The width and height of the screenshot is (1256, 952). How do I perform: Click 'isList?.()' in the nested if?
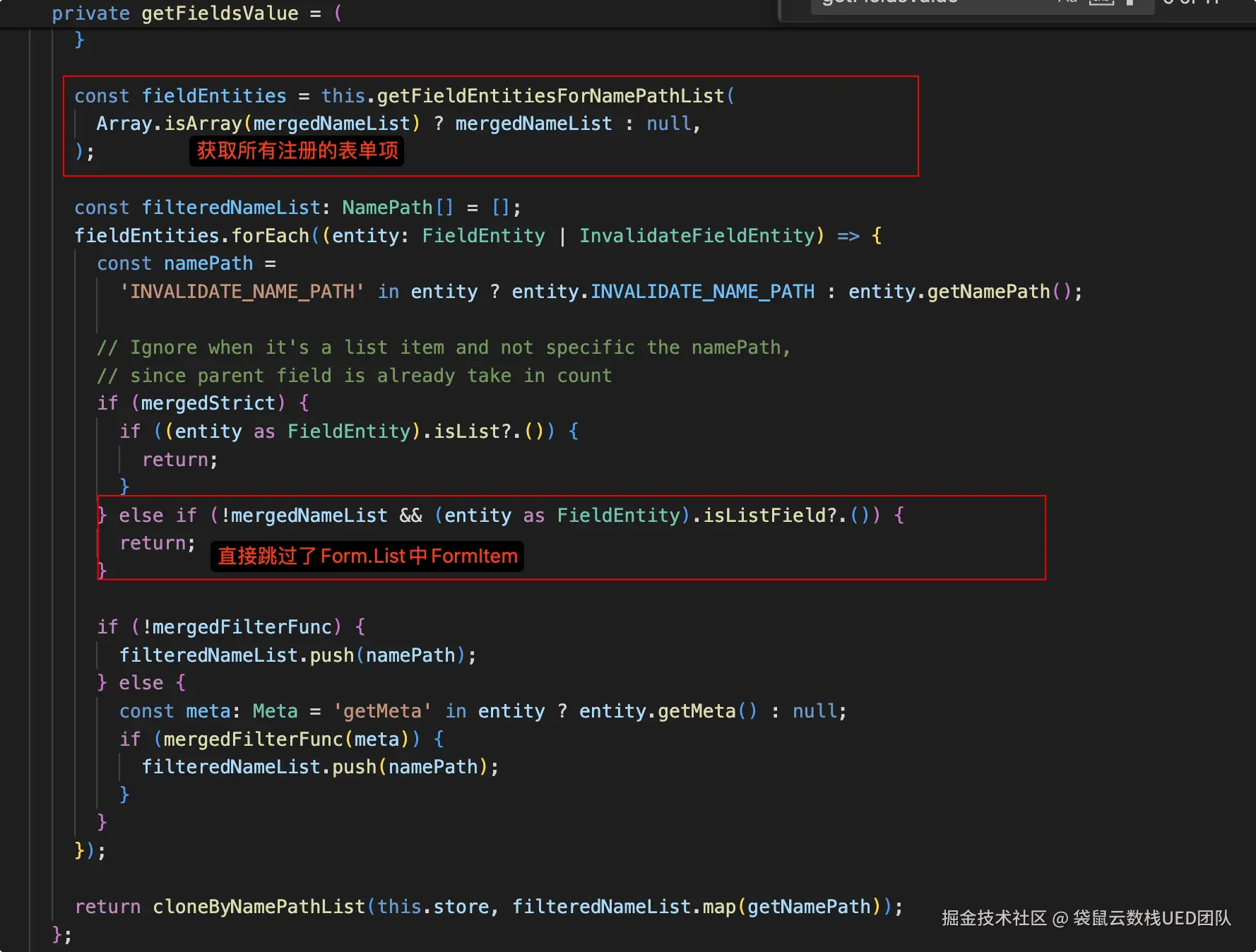489,432
